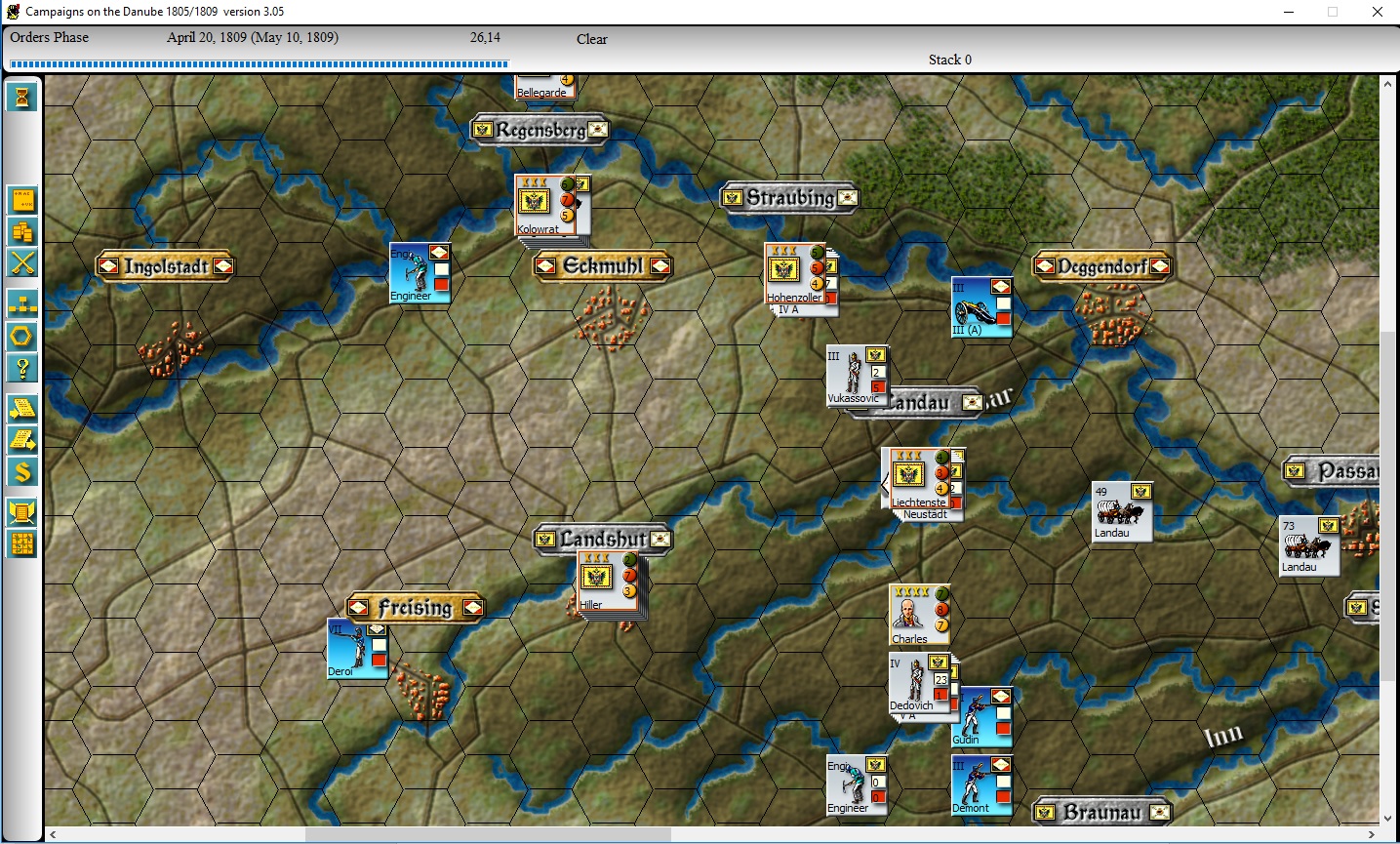Click the Straubing city label
1400x844 pixels.
789,198
